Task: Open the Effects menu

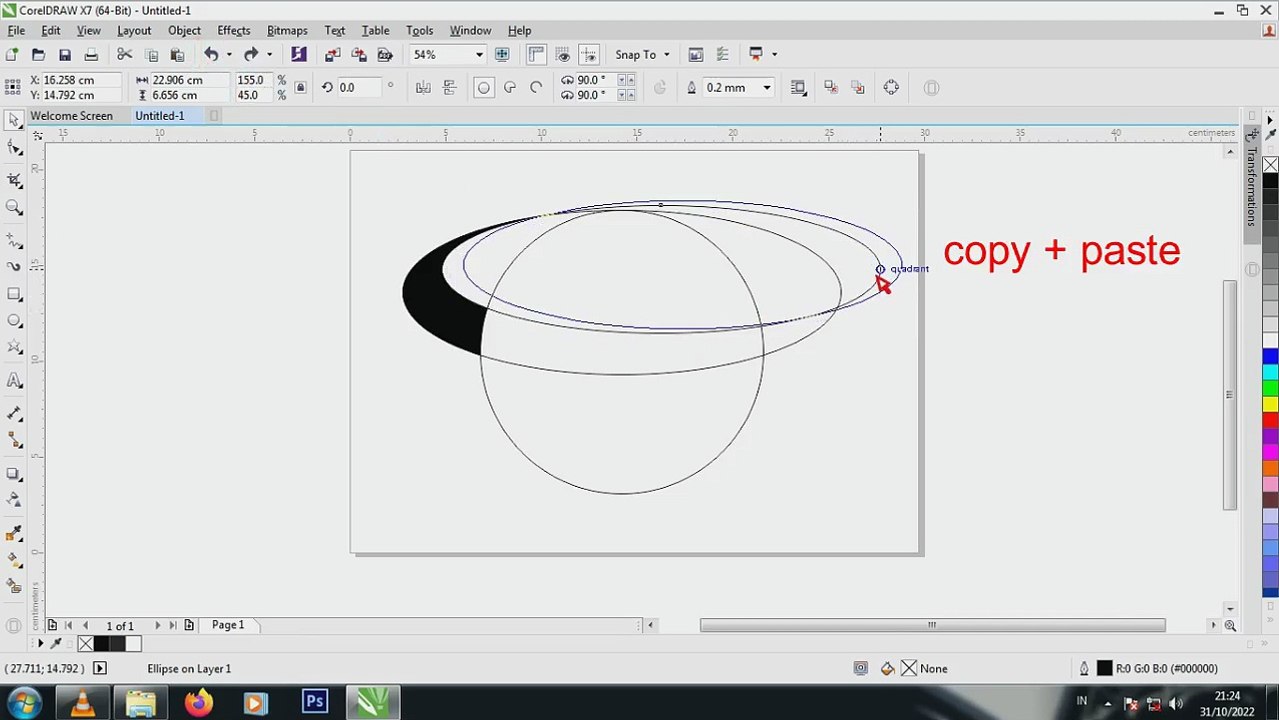Action: click(233, 31)
